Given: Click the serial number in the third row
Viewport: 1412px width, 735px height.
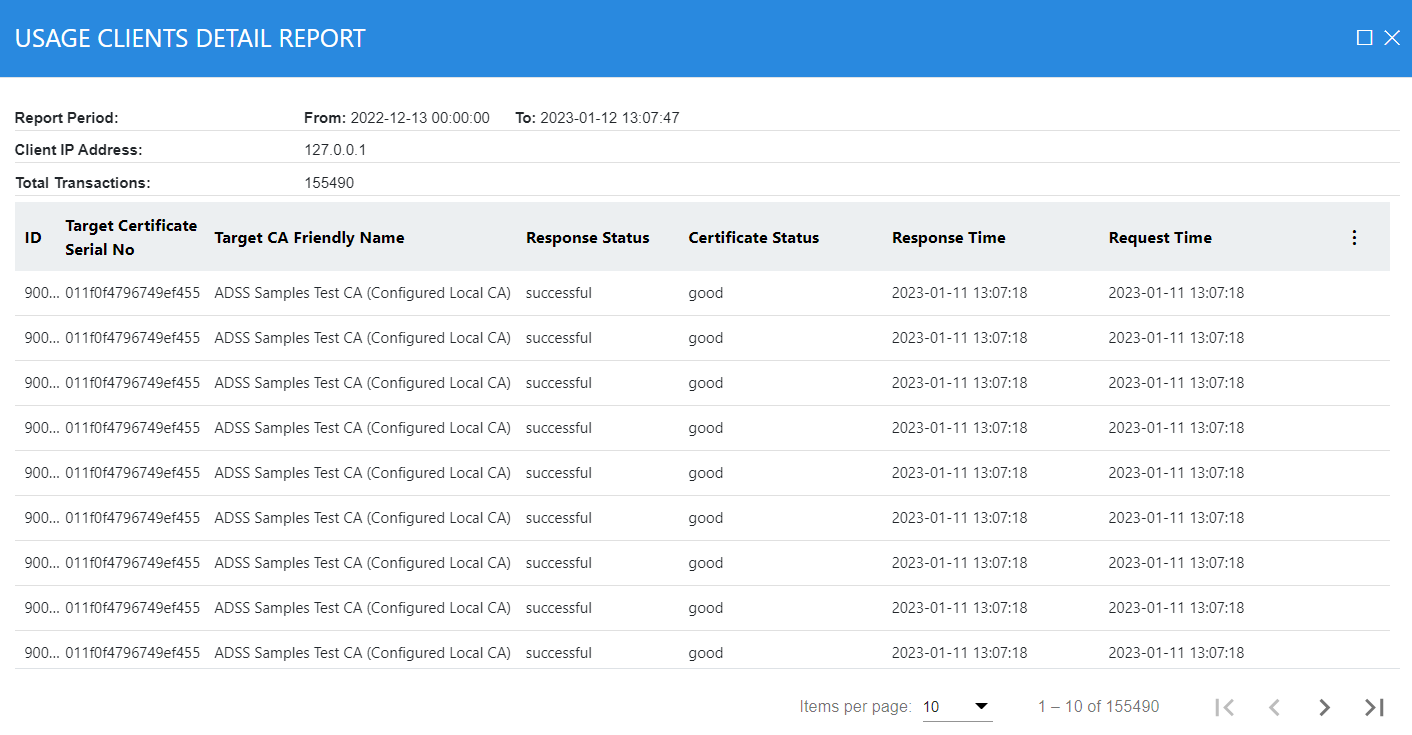Looking at the screenshot, I should click(x=132, y=383).
